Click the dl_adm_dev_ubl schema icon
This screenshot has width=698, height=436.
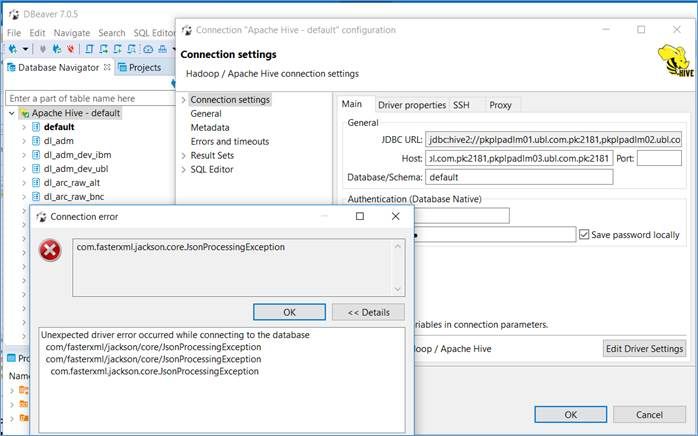coord(36,169)
